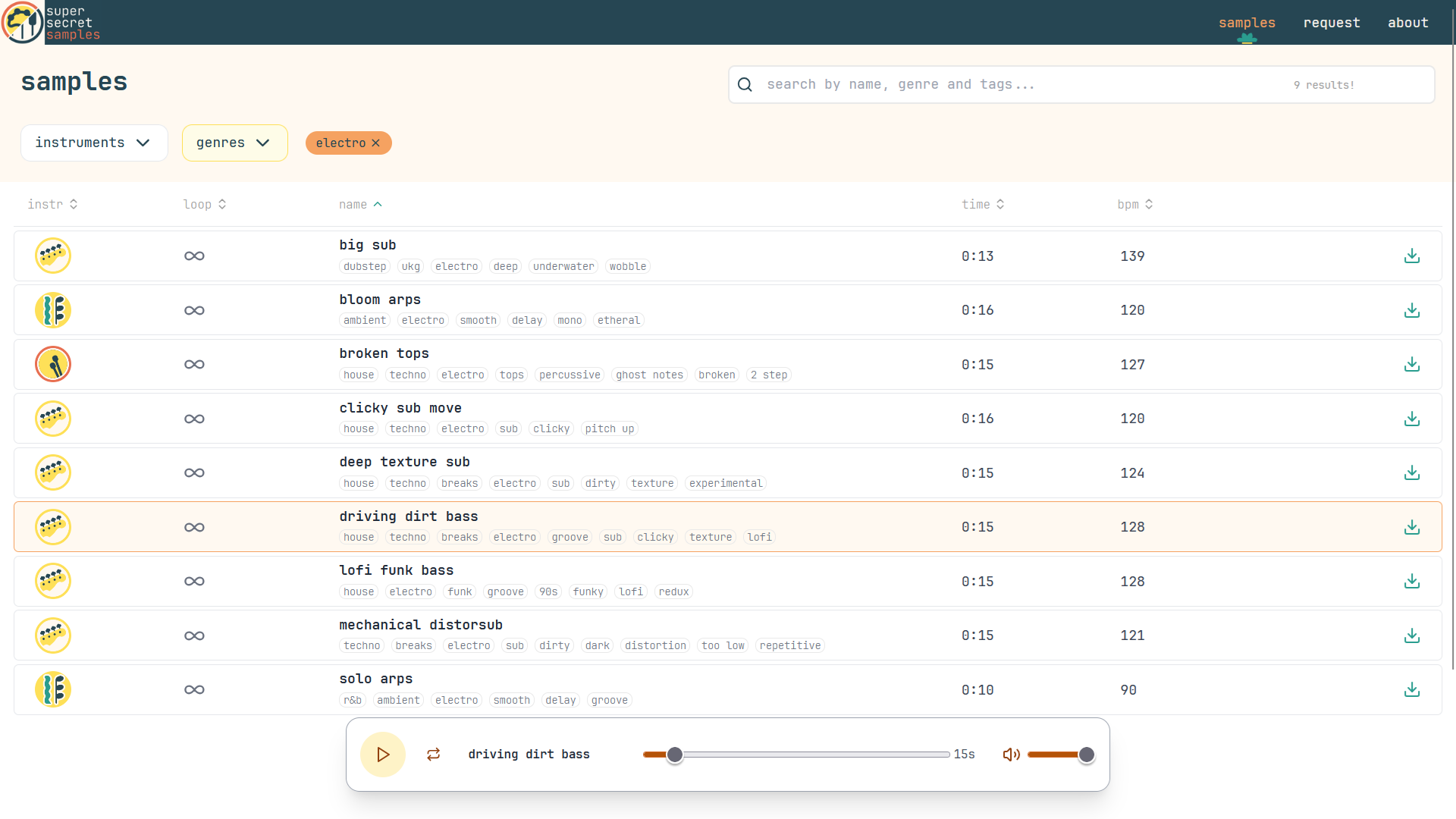Image resolution: width=1456 pixels, height=819 pixels.
Task: Go to the request page
Action: click(1332, 23)
